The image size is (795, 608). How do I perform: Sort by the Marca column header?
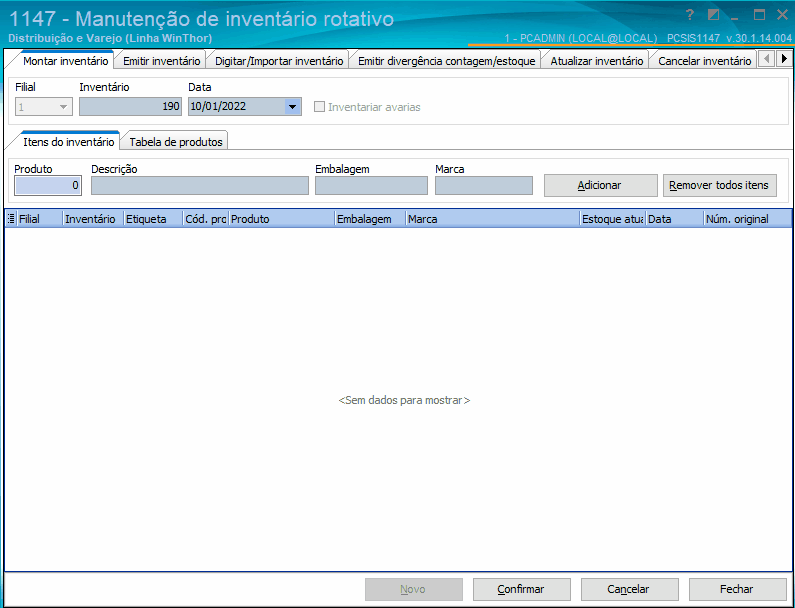493,219
